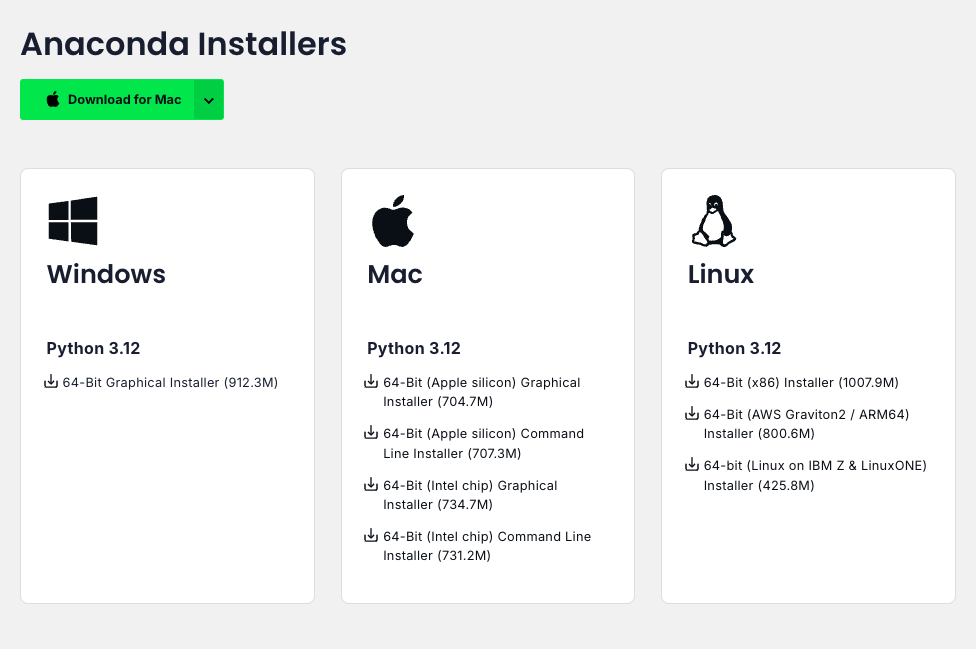Click the Apple icon inside the green download button
Image resolution: width=976 pixels, height=649 pixels.
tap(52, 99)
